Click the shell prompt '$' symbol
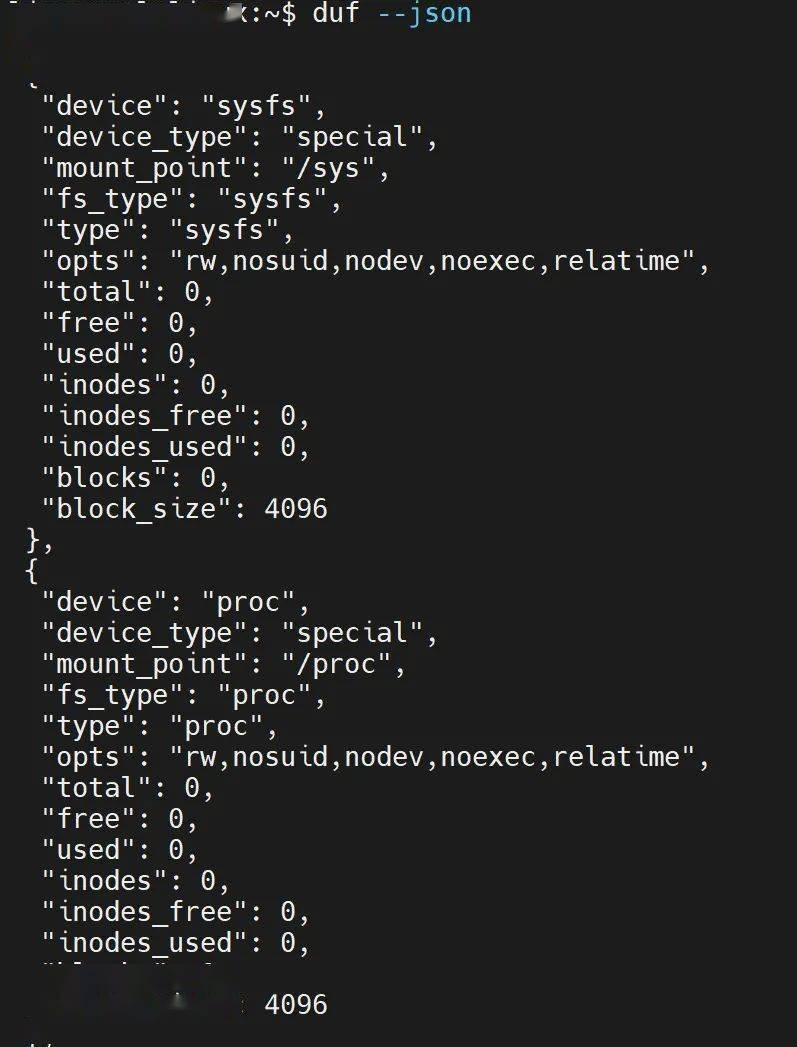Image resolution: width=797 pixels, height=1047 pixels. [x=288, y=13]
